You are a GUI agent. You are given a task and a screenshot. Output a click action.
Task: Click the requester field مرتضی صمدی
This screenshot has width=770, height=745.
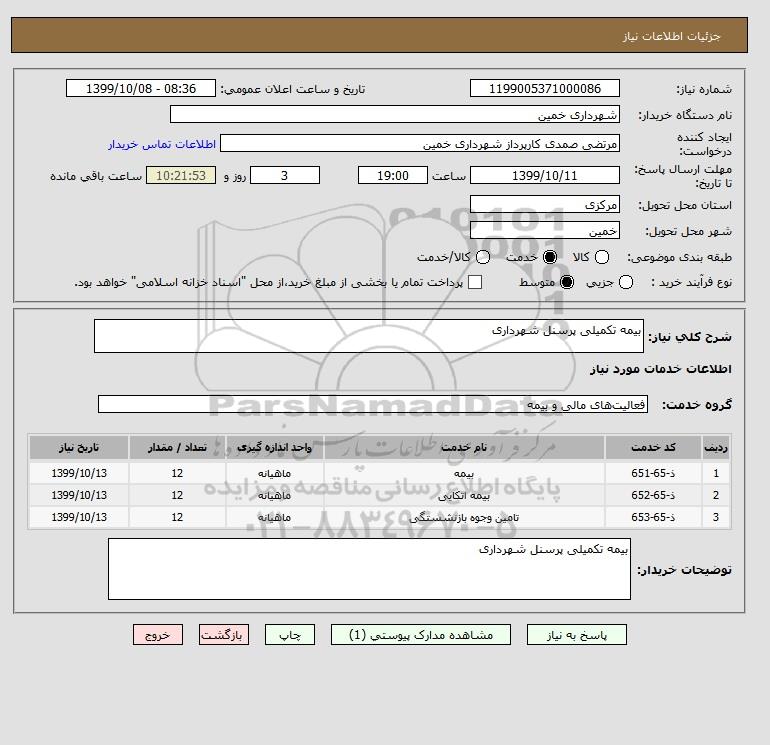[x=420, y=144]
